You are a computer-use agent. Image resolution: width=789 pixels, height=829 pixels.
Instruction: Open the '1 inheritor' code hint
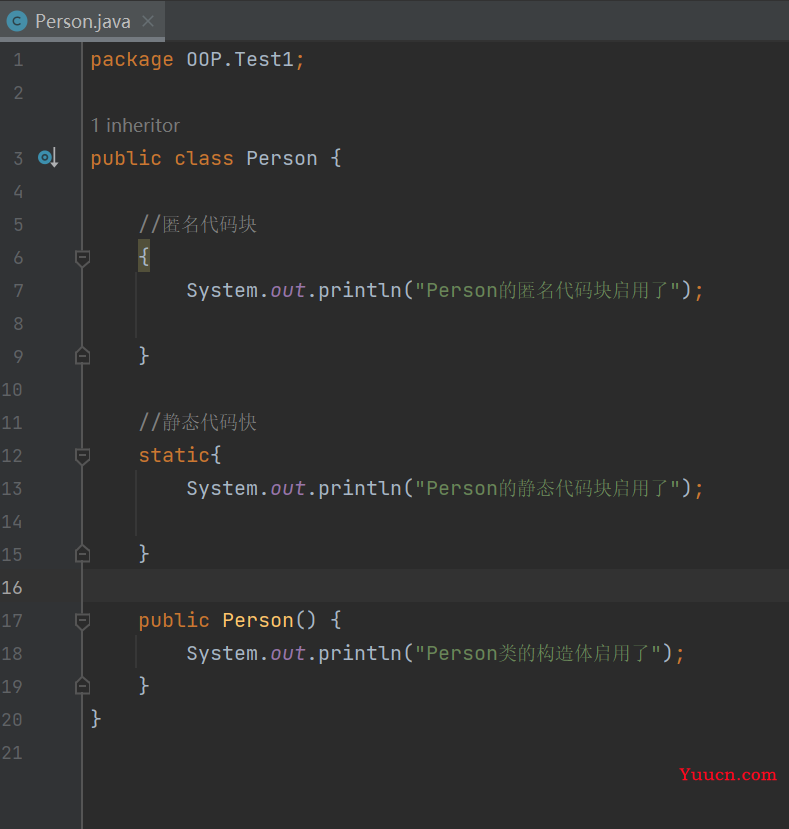[135, 125]
